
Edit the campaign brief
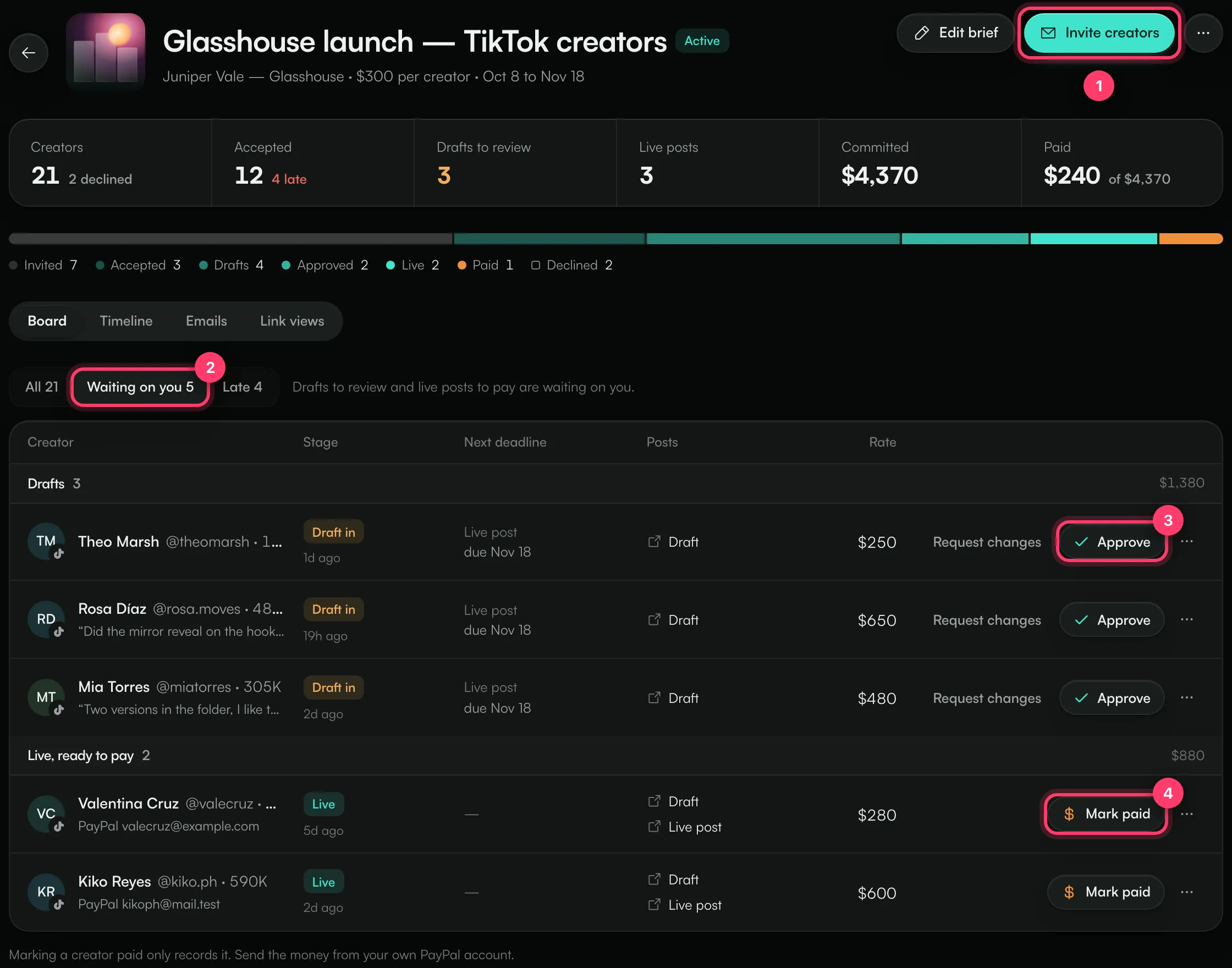coord(955,33)
